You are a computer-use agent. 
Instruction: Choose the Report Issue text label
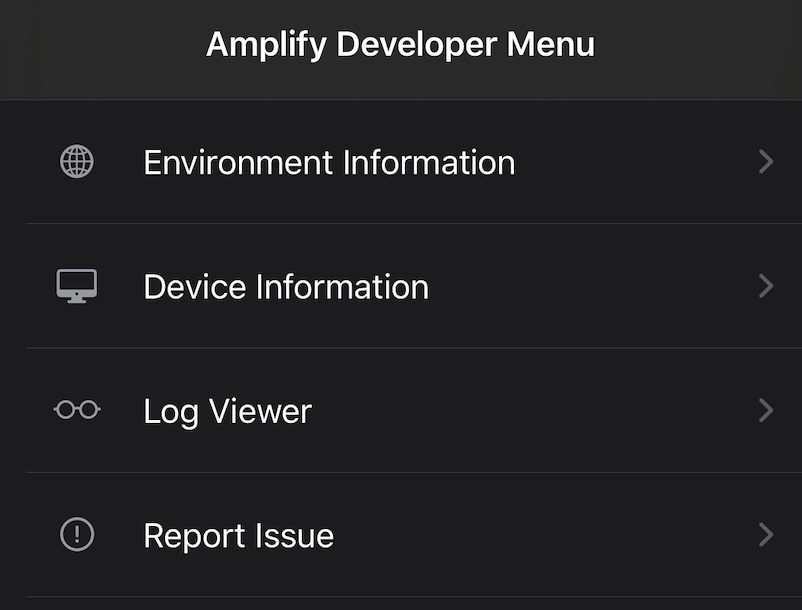(238, 536)
